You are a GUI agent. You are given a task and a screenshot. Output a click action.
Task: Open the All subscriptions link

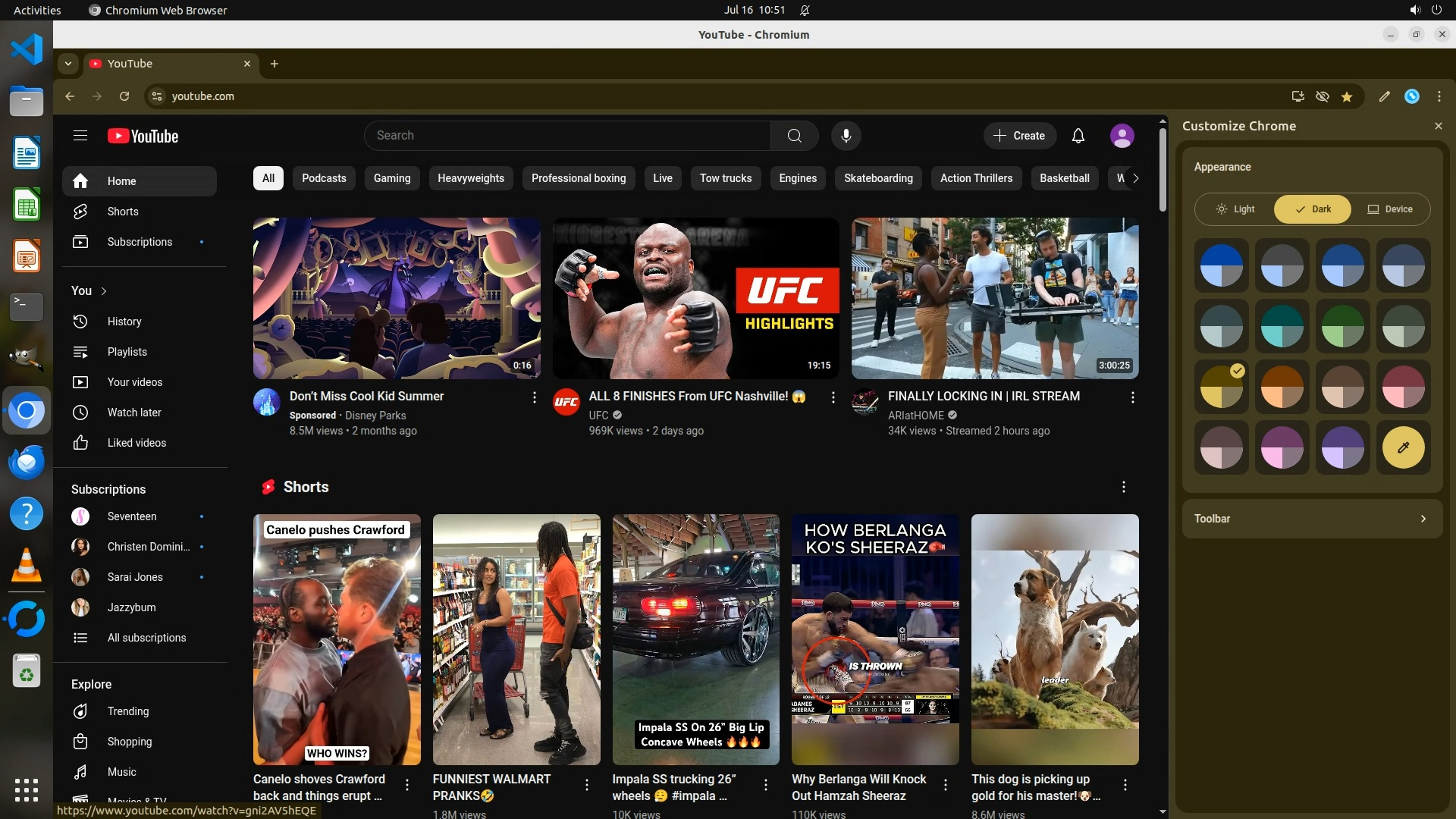click(146, 638)
